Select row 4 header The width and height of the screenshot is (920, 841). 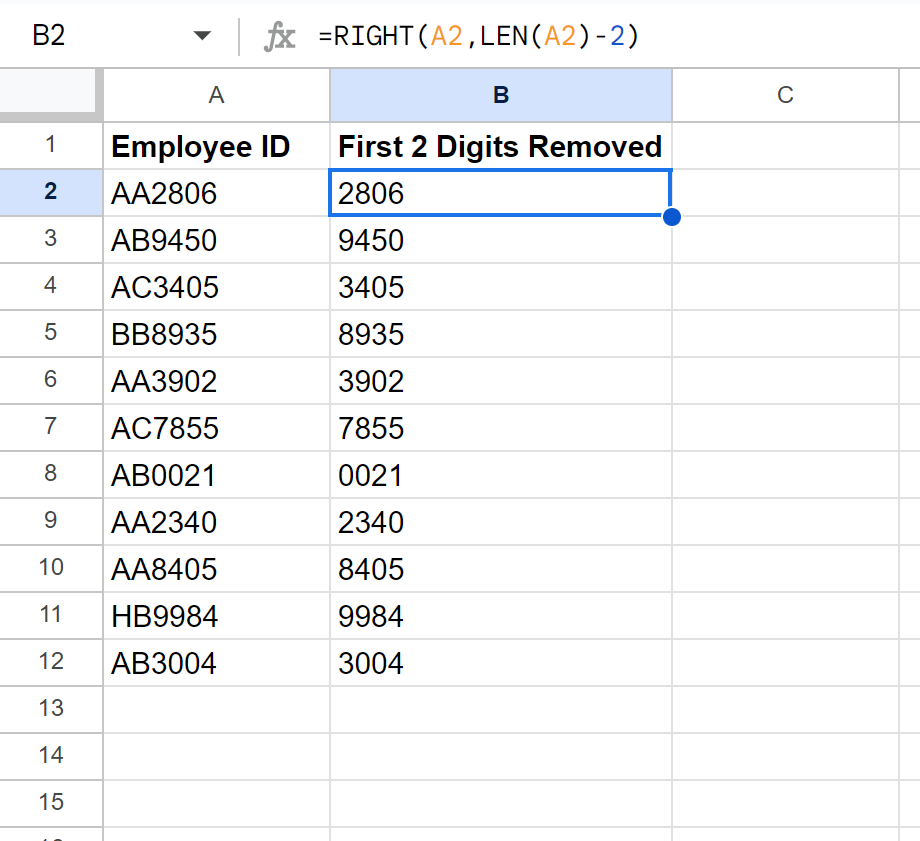coord(51,286)
